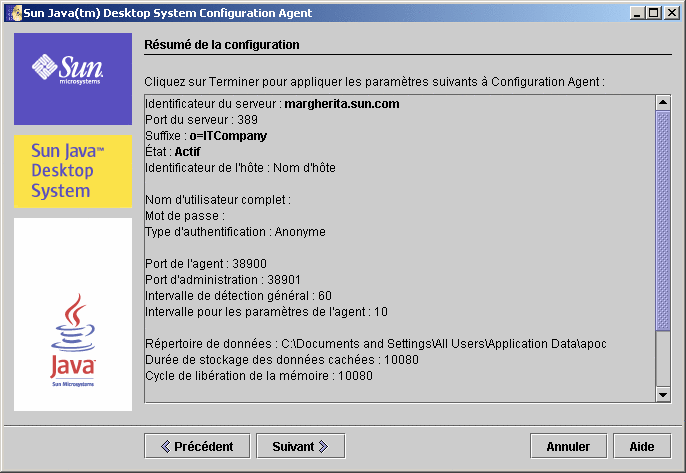Image resolution: width=686 pixels, height=473 pixels.
Task: Click the 'Résumé de la configuration' heading
Action: [x=222, y=45]
